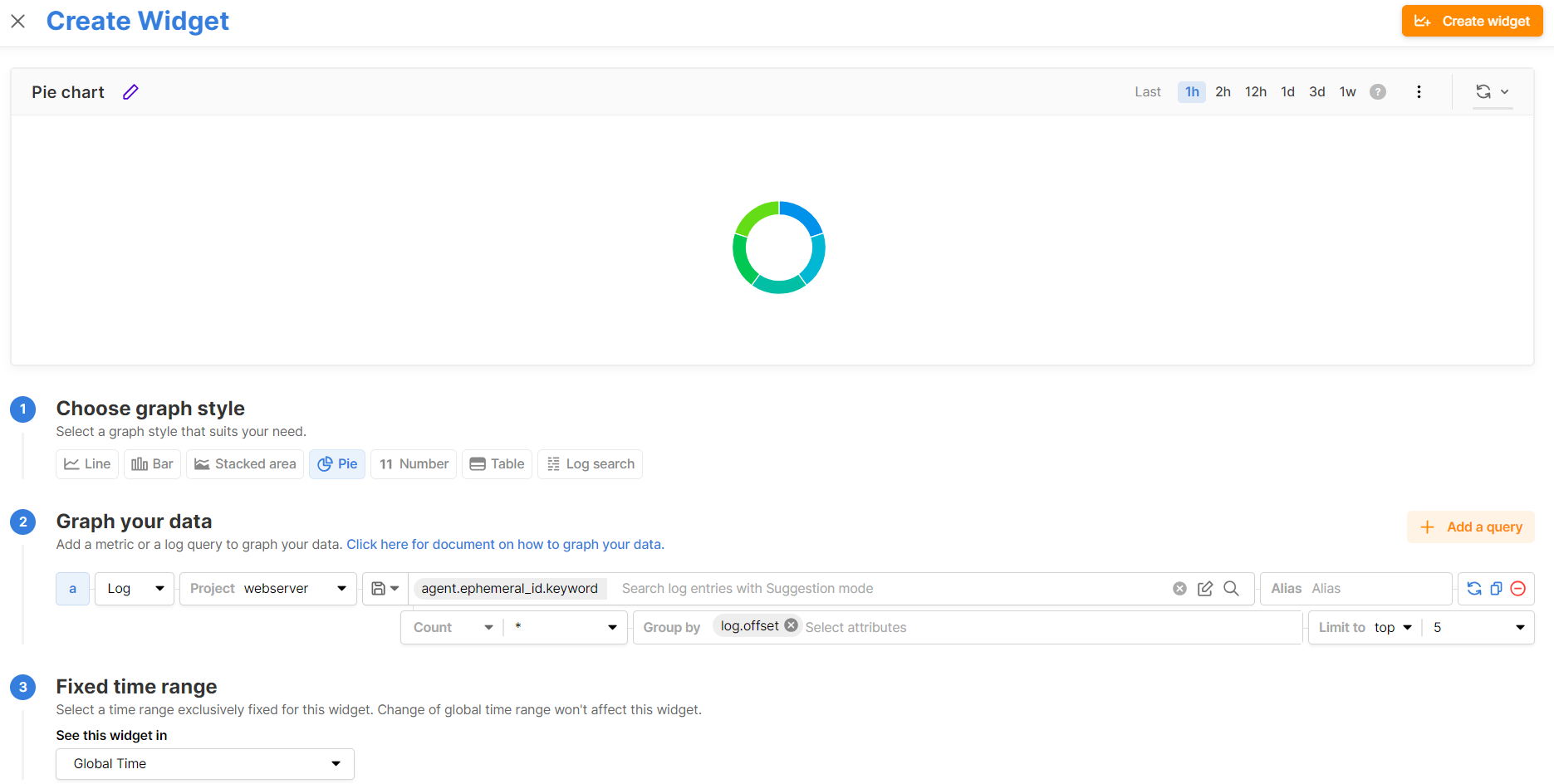Clear the log search query text
This screenshot has height=784, width=1554.
click(1179, 589)
